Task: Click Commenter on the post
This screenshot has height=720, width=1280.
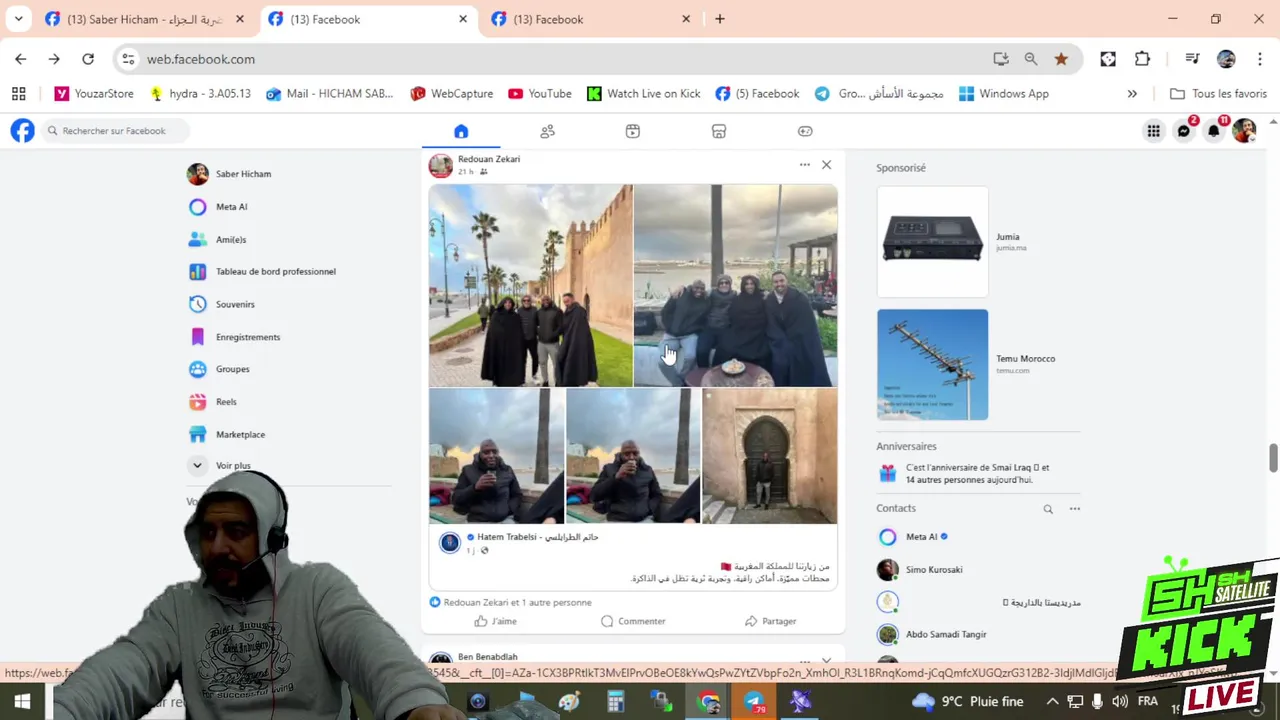Action: click(x=633, y=621)
